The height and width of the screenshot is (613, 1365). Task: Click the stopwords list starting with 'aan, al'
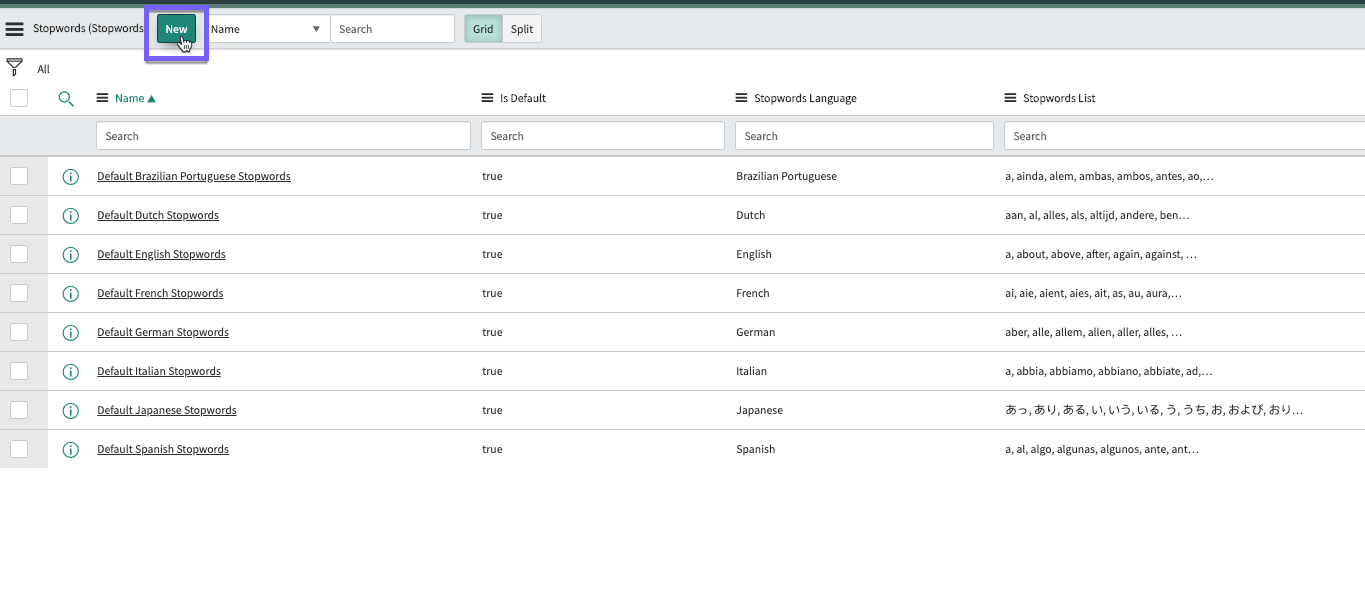point(1097,215)
